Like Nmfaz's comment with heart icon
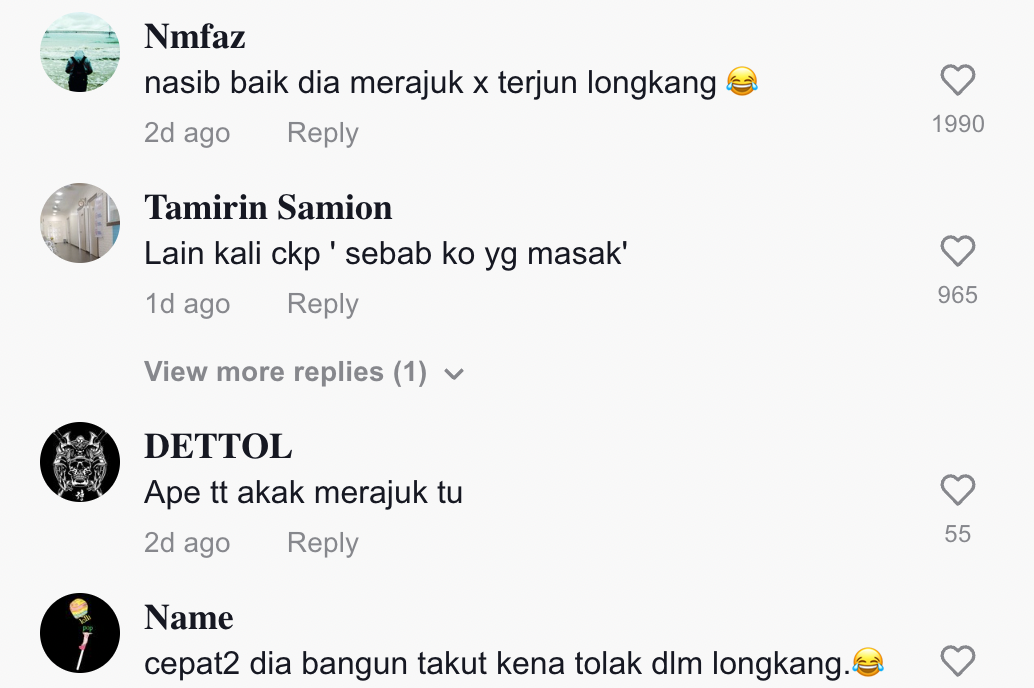The width and height of the screenshot is (1034, 688). pyautogui.click(x=958, y=80)
